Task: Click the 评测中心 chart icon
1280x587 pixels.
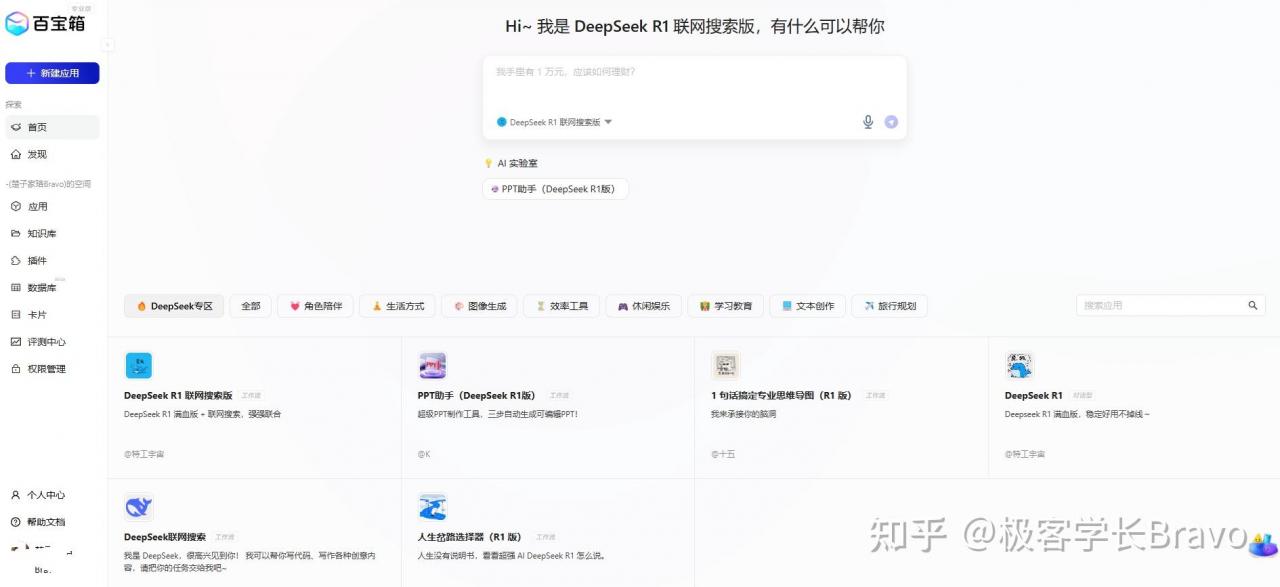Action: 15,341
